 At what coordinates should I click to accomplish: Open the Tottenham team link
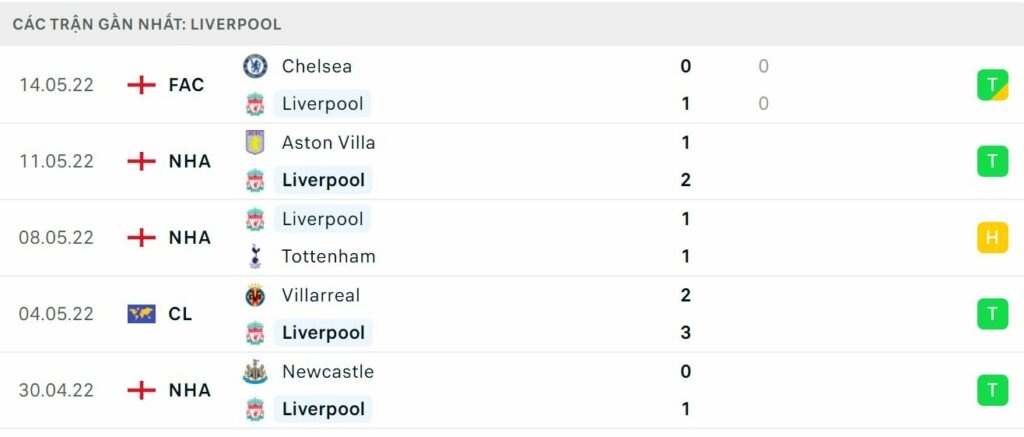328,256
